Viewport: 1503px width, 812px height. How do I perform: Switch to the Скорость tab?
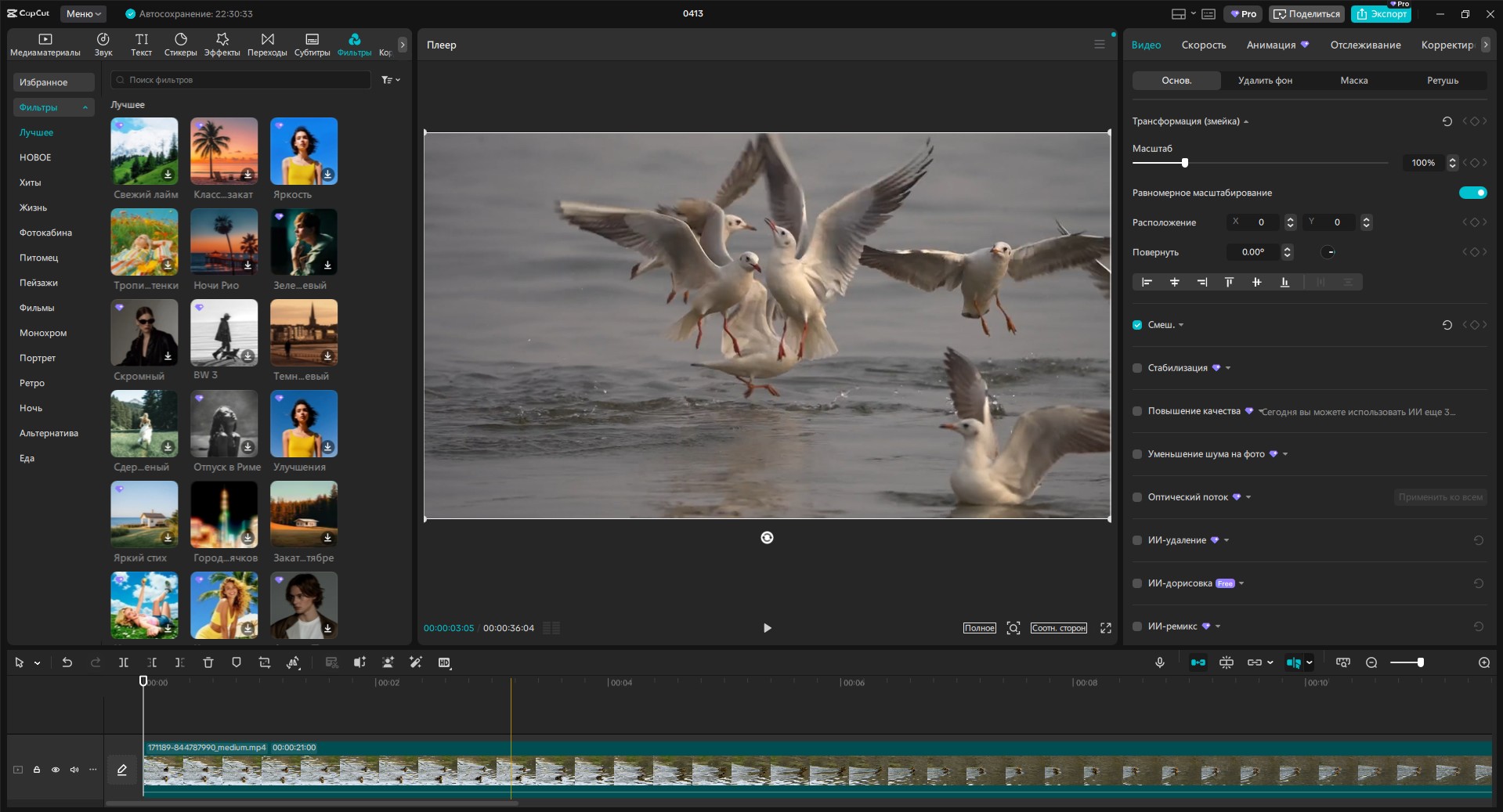pyautogui.click(x=1203, y=45)
